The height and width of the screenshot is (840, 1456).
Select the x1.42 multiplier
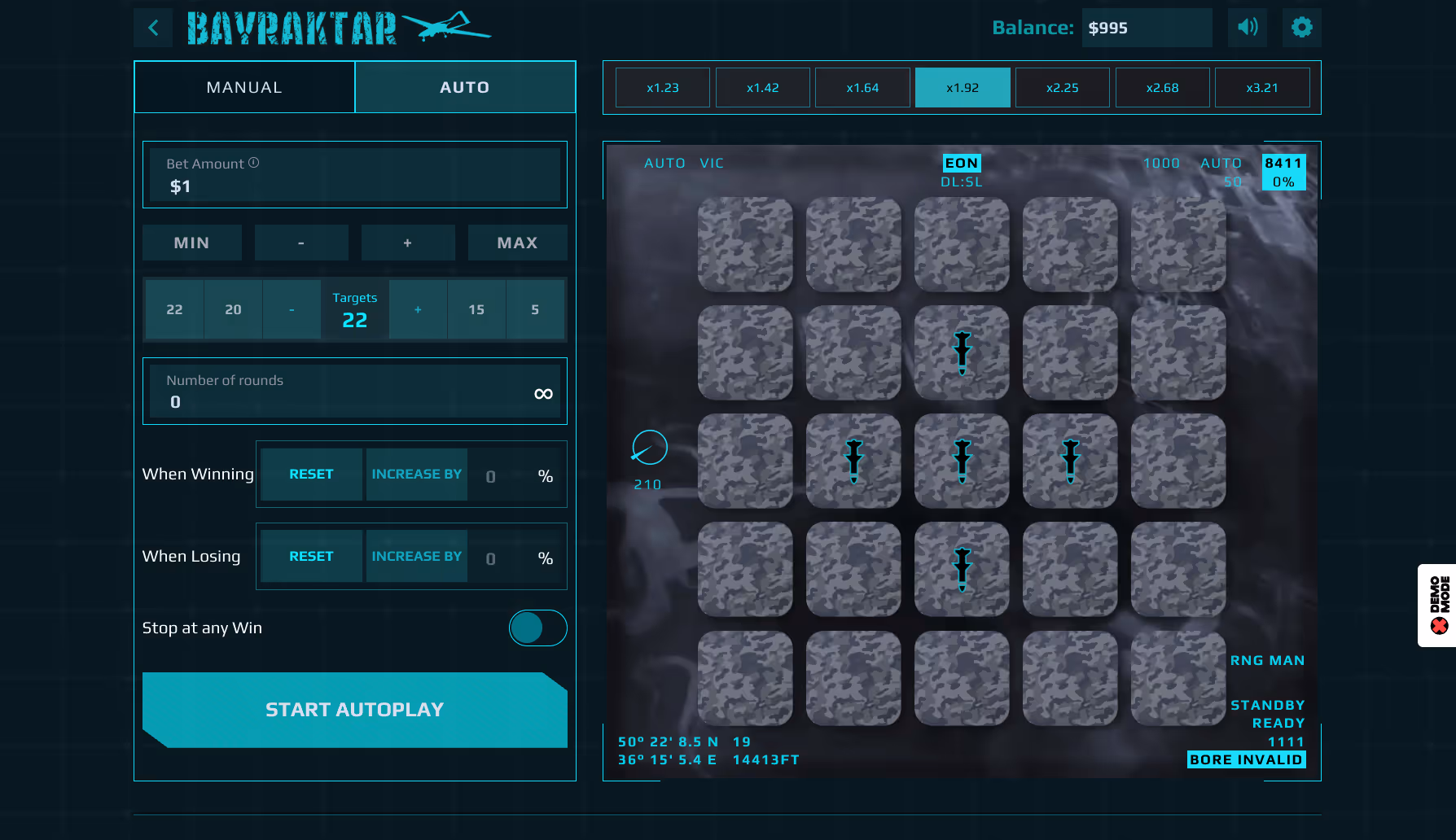763,88
